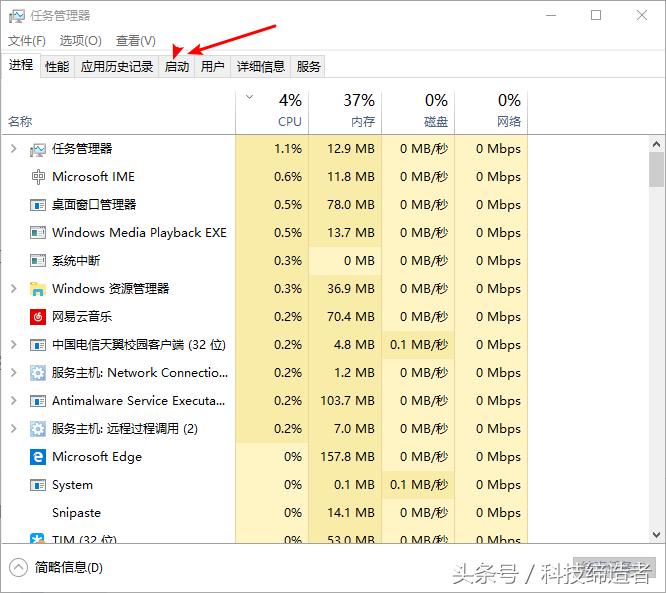The width and height of the screenshot is (666, 593).
Task: Select the Windows Media Playback EXE name
Action: [139, 233]
